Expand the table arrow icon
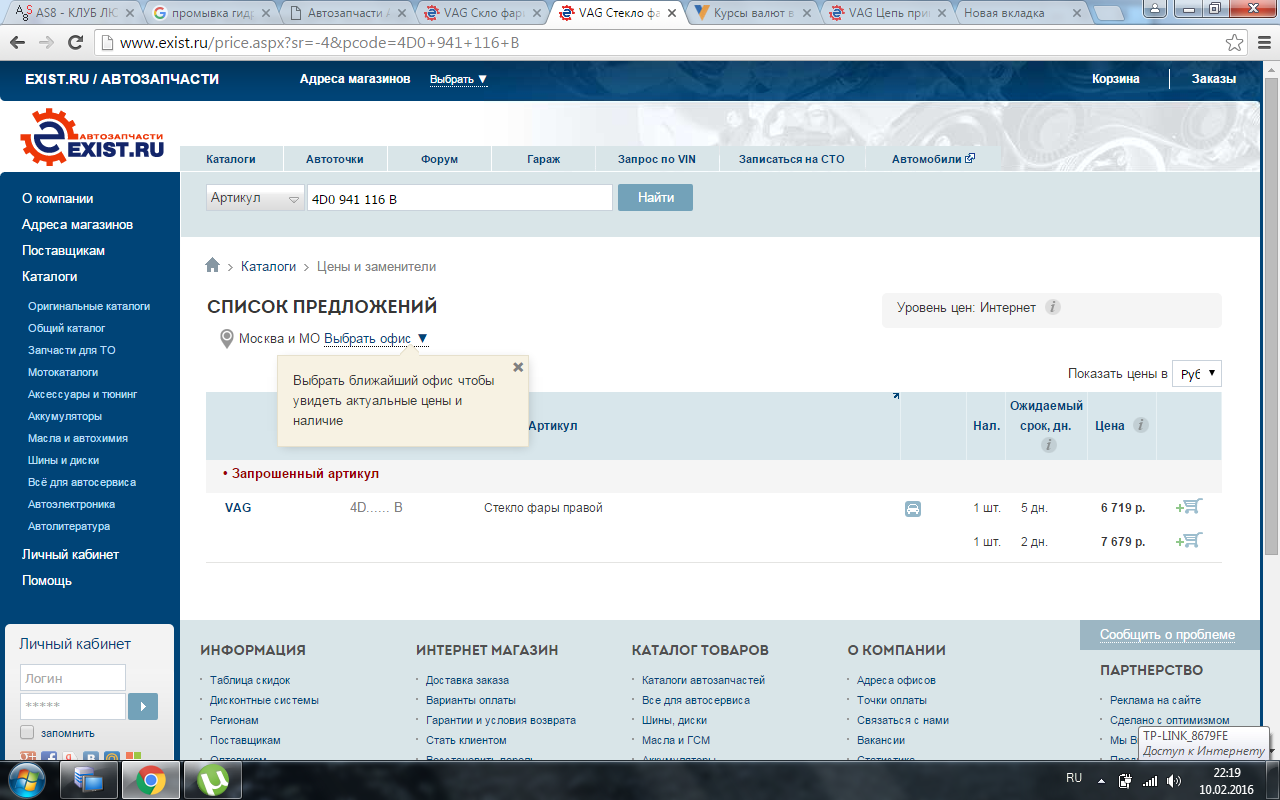Screen dimensions: 1280x800 pyautogui.click(x=895, y=396)
